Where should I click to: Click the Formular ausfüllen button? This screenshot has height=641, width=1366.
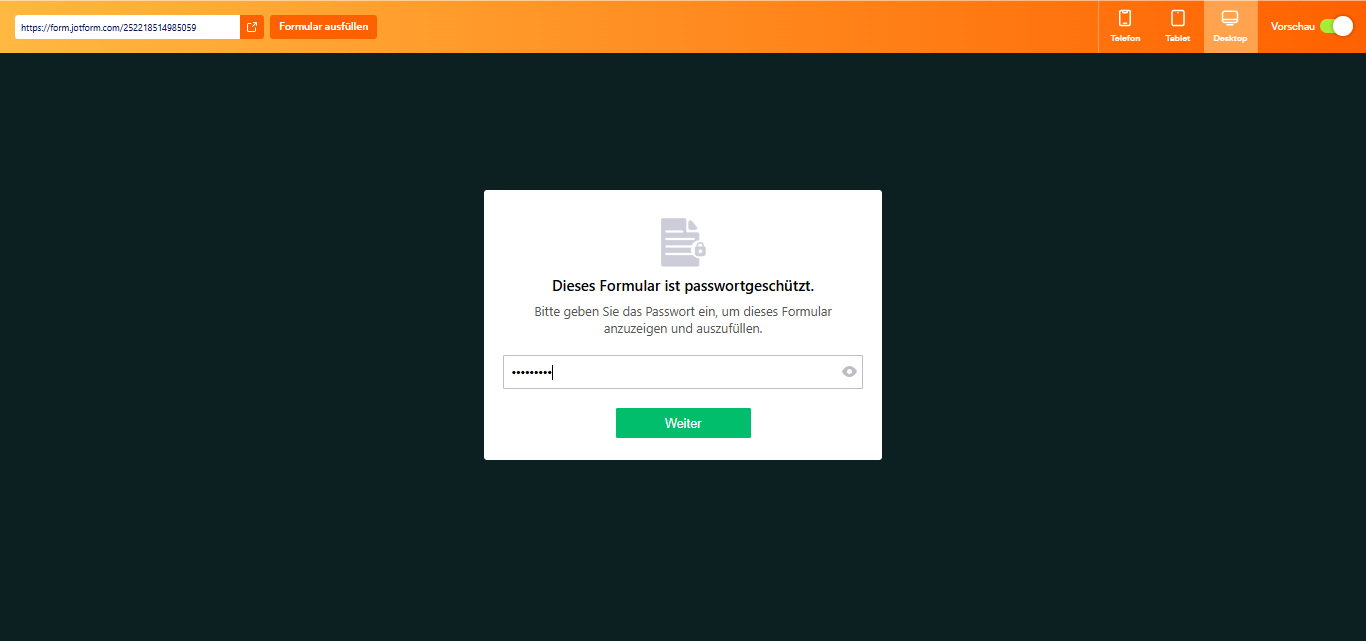(x=323, y=27)
